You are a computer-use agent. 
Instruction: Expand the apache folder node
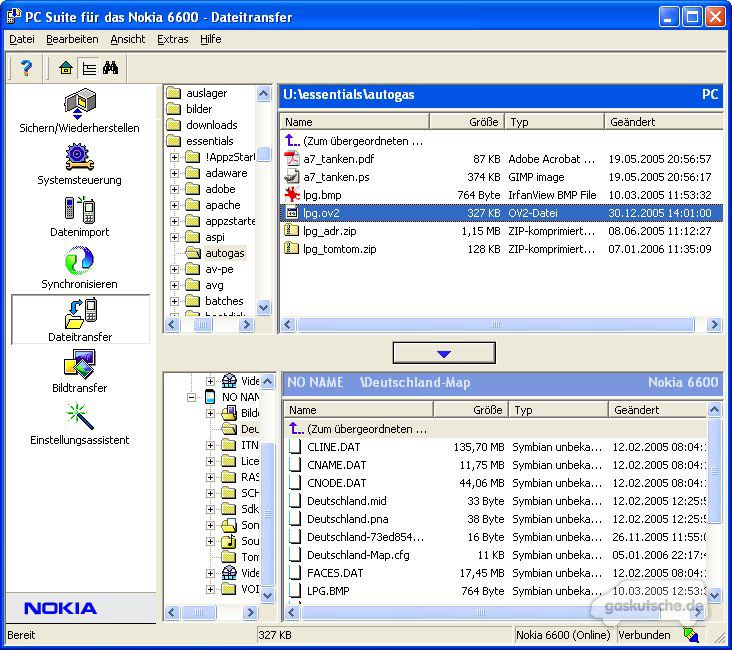(x=174, y=205)
